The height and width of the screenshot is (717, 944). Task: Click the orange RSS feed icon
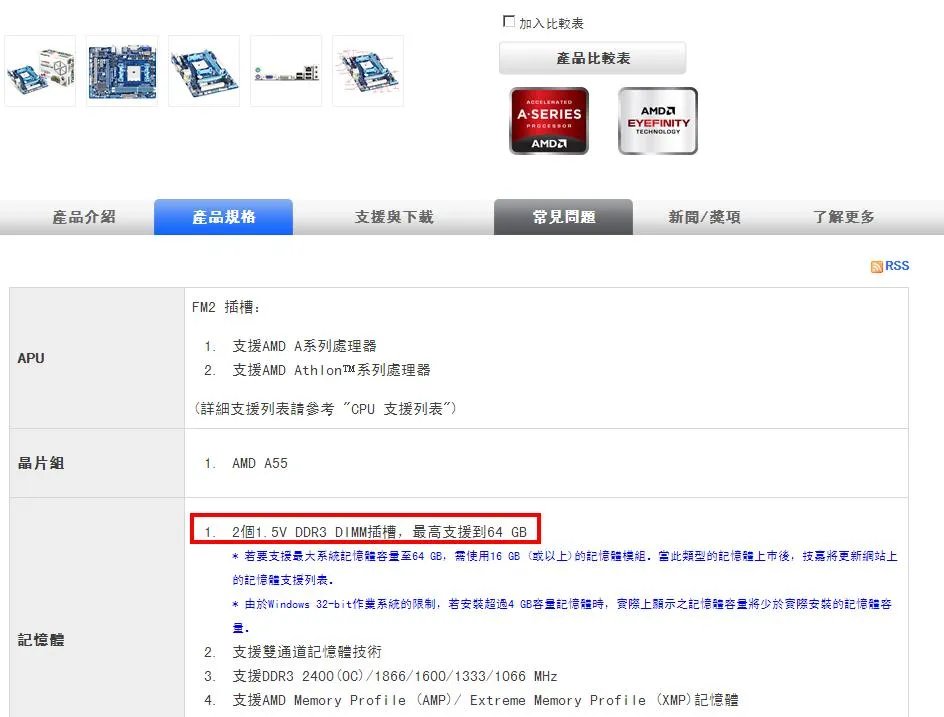tap(876, 265)
